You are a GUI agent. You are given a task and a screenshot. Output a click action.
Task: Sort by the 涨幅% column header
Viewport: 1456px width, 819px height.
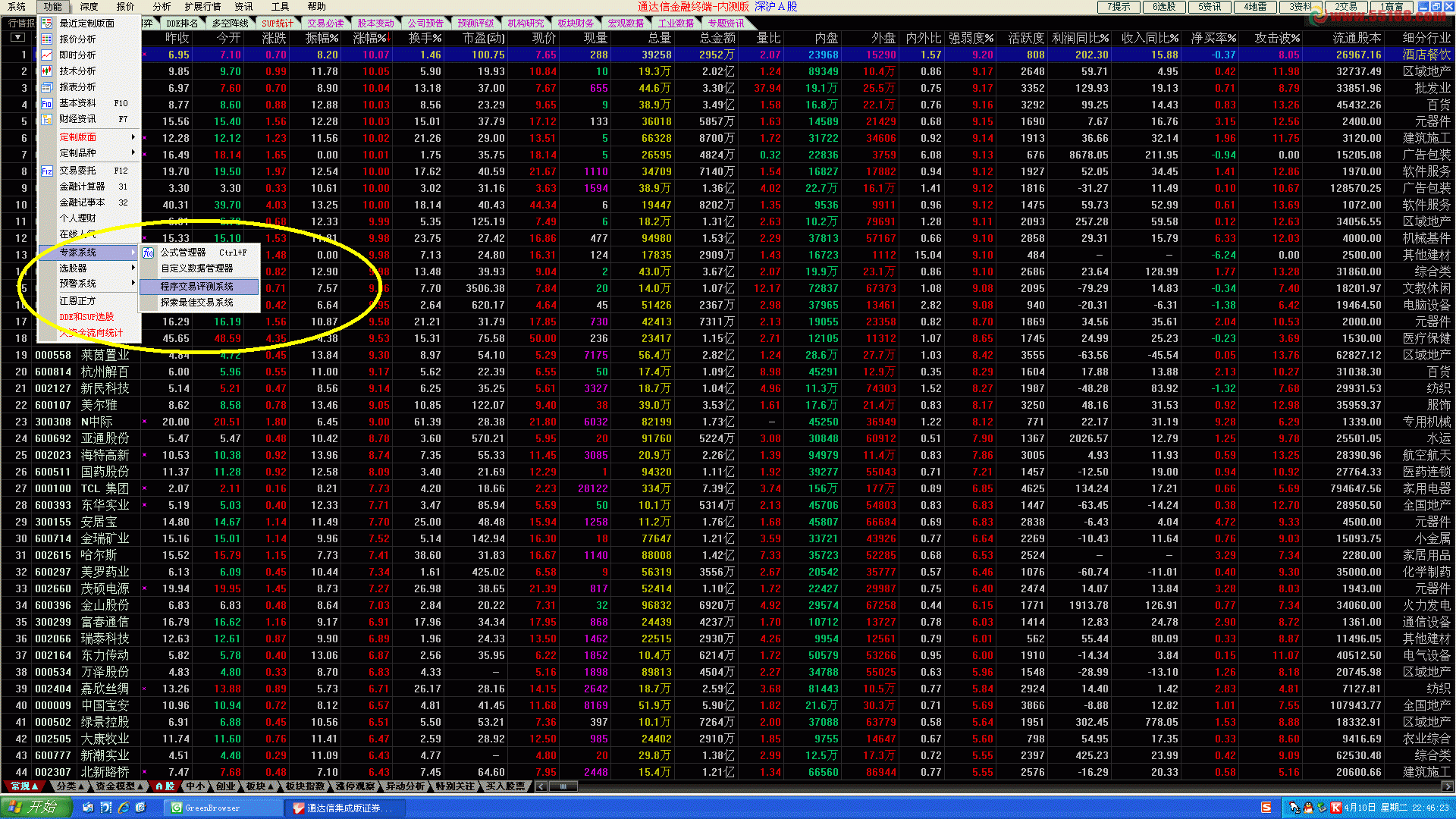(x=371, y=38)
